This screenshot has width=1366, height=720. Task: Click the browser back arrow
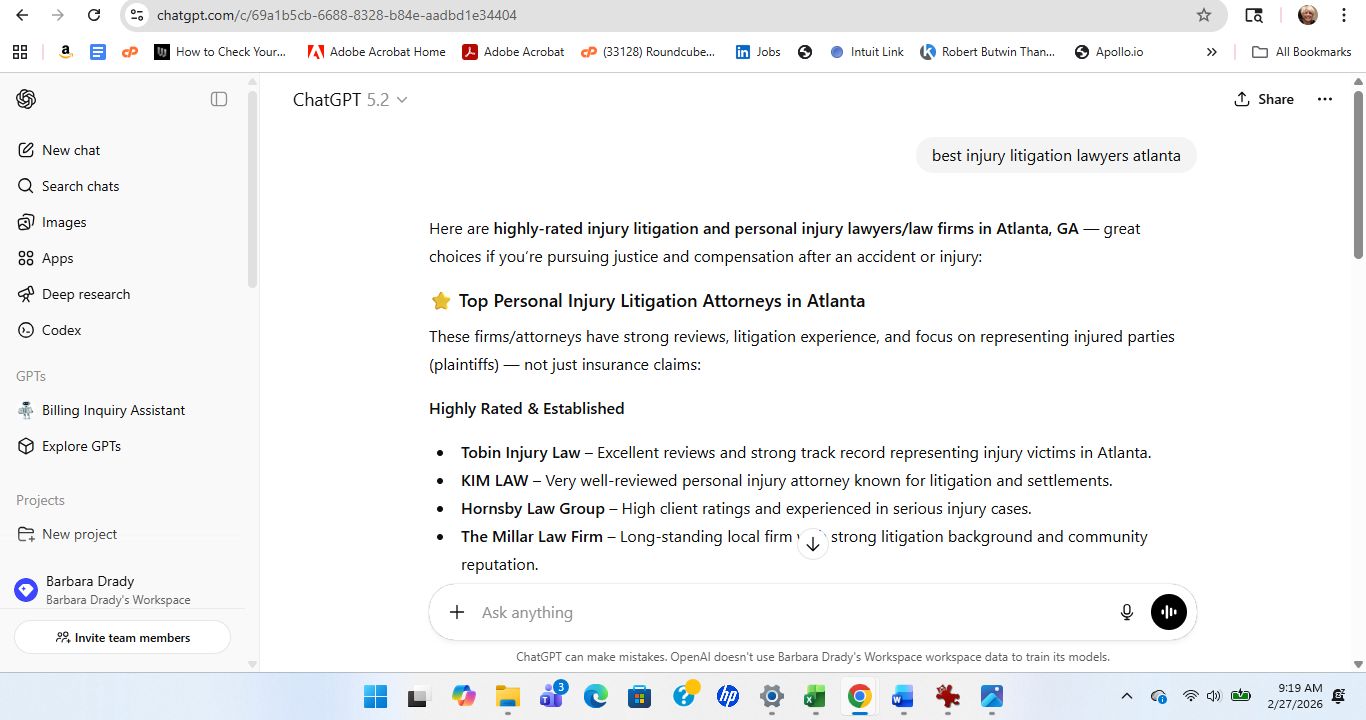tap(23, 15)
